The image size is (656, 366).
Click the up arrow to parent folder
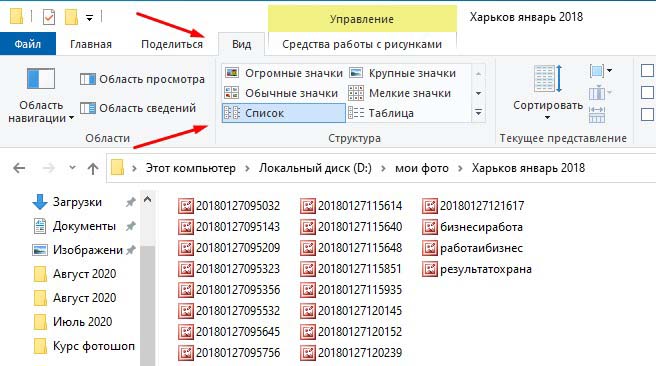[x=93, y=169]
